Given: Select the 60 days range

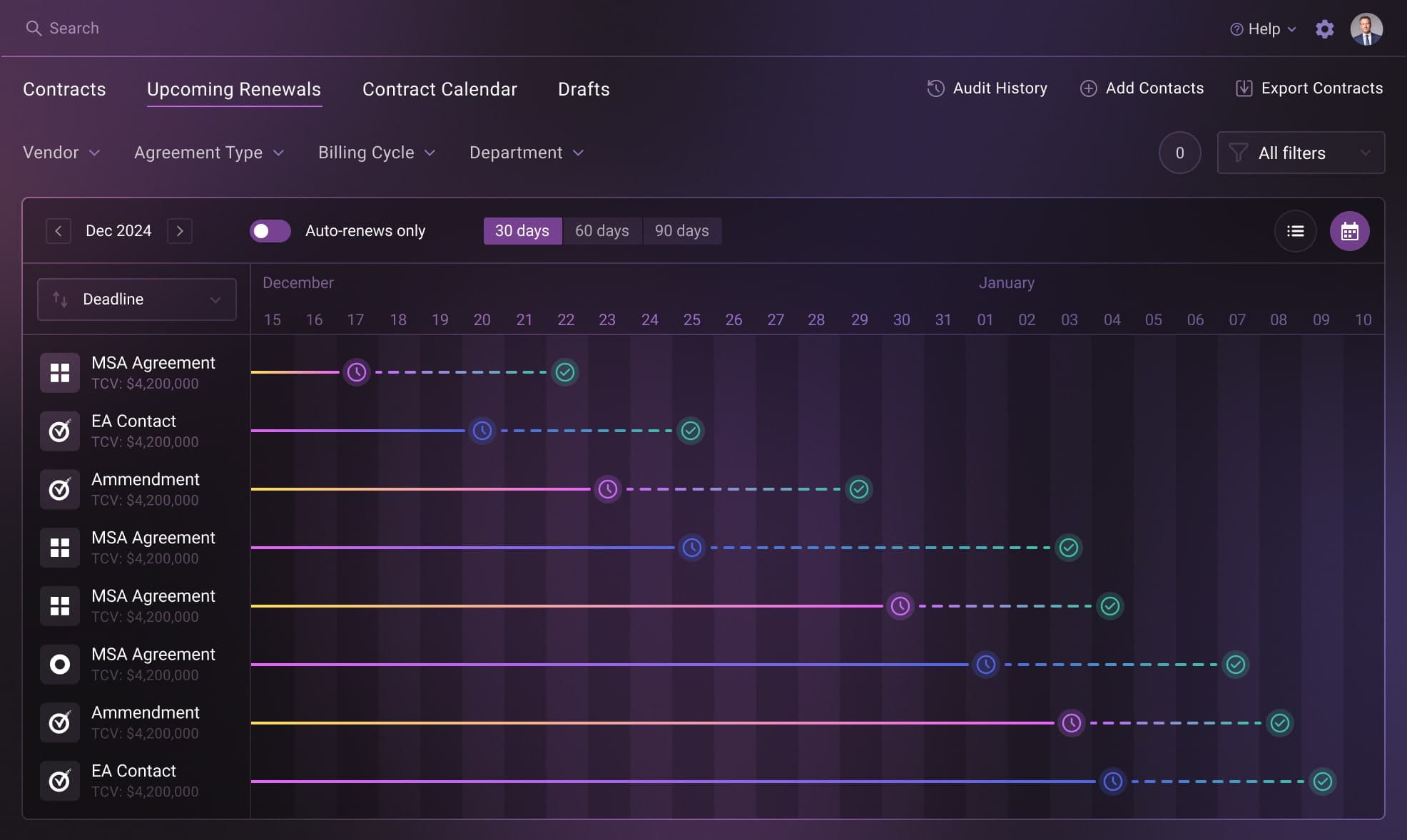Looking at the screenshot, I should pos(601,231).
